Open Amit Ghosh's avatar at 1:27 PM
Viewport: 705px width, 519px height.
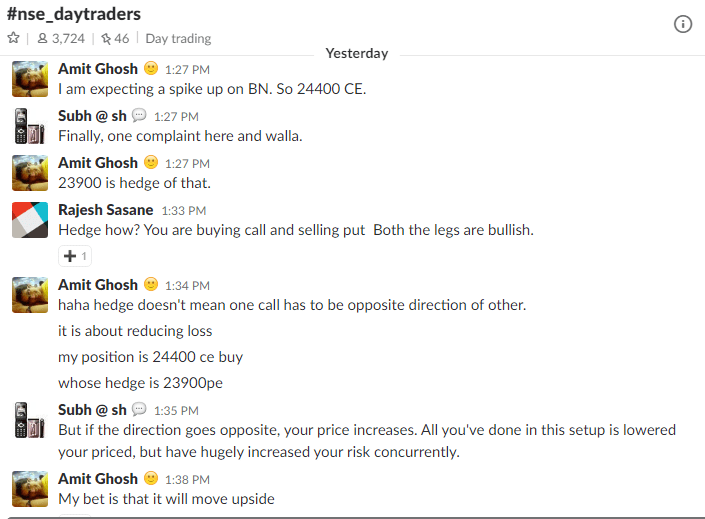[x=30, y=79]
